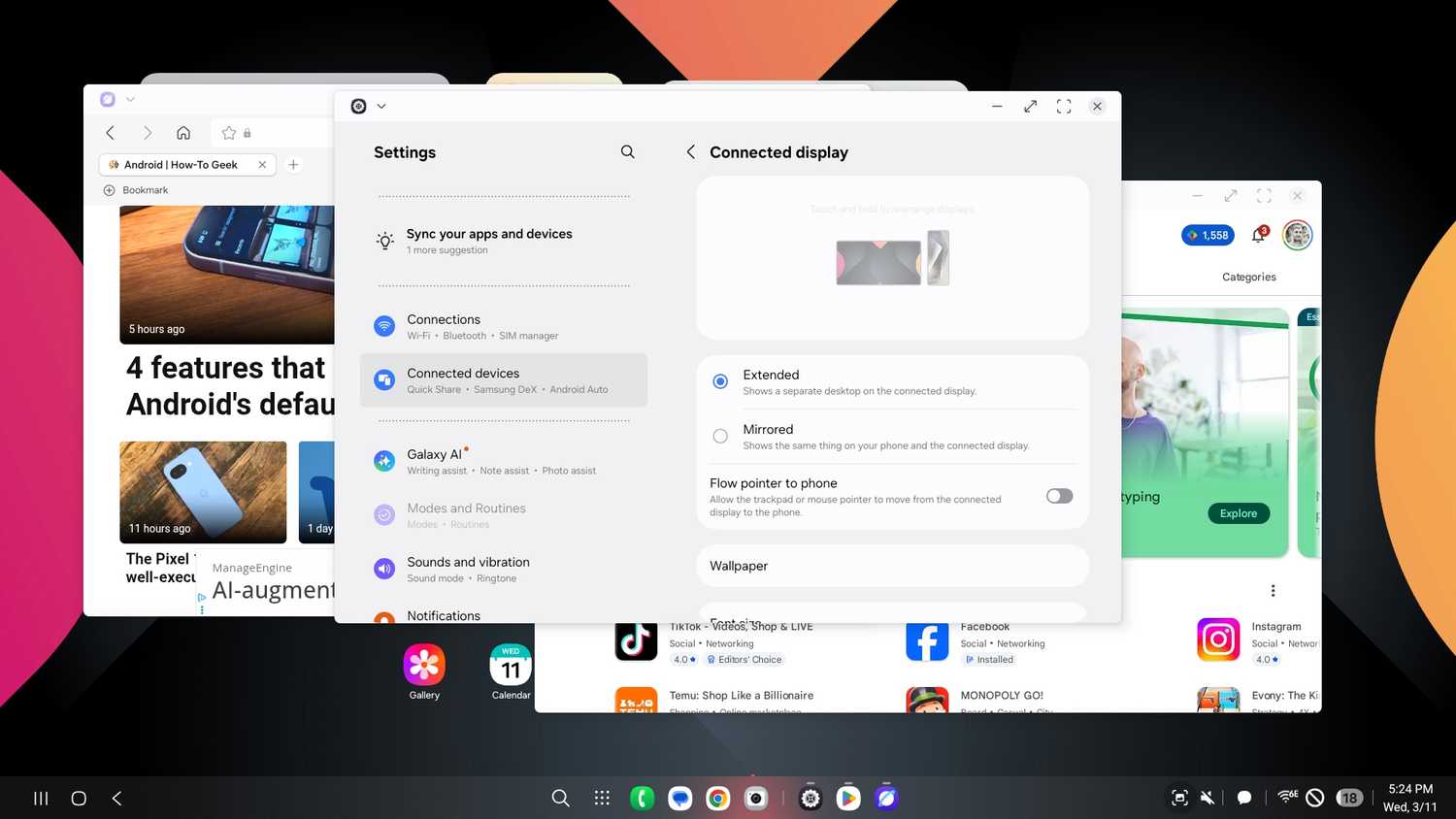Open the Settings search magnifier icon

click(628, 152)
